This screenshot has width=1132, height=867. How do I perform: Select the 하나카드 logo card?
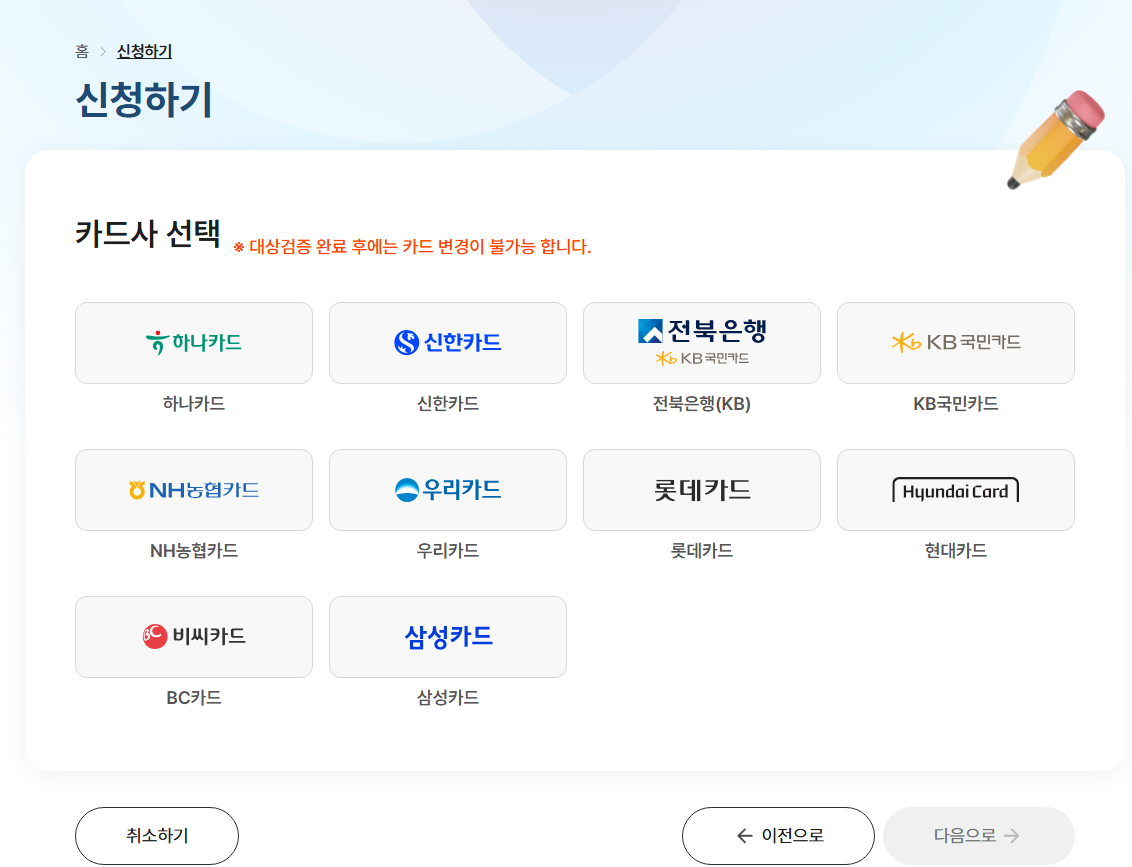[193, 343]
